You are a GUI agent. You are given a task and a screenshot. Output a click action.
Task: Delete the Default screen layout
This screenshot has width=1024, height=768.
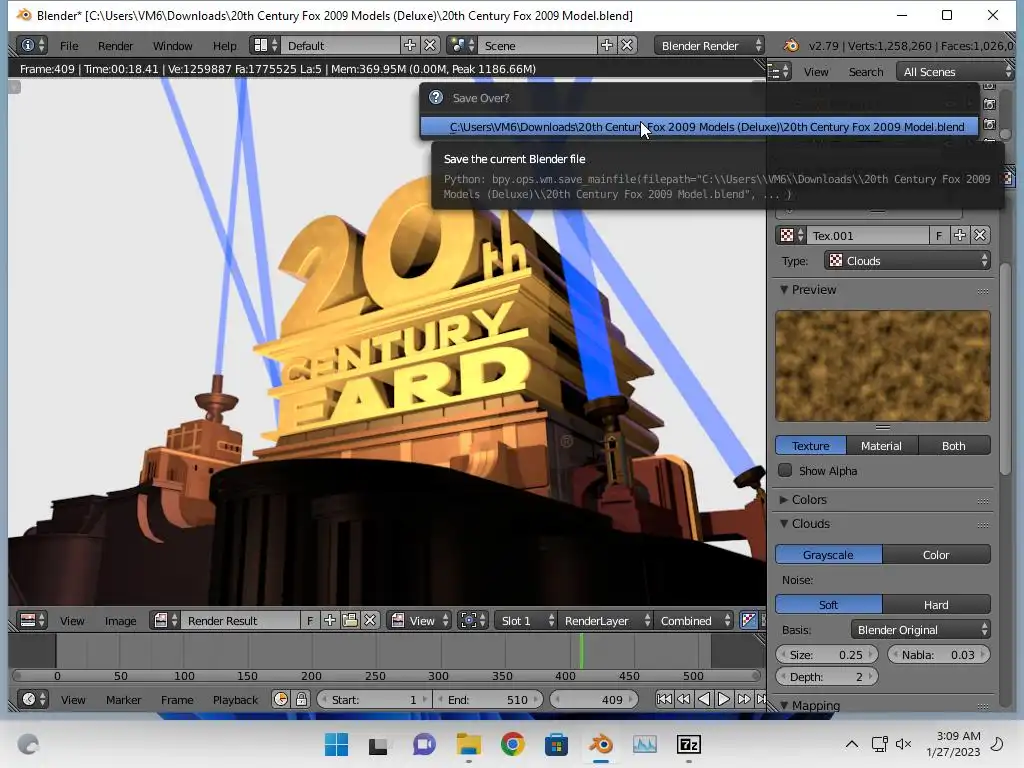[x=430, y=45]
